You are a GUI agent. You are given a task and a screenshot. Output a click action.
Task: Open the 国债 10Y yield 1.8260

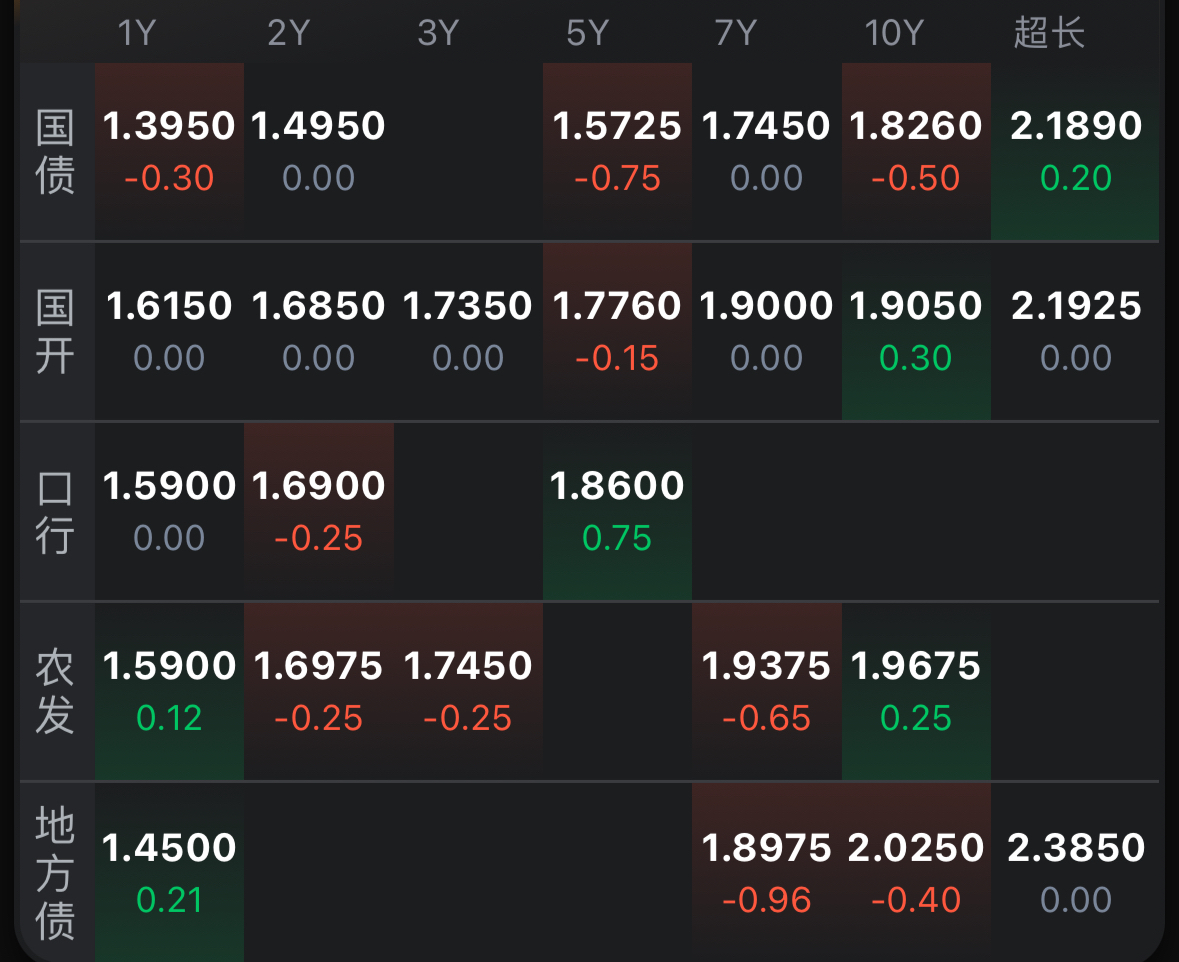coord(916,150)
